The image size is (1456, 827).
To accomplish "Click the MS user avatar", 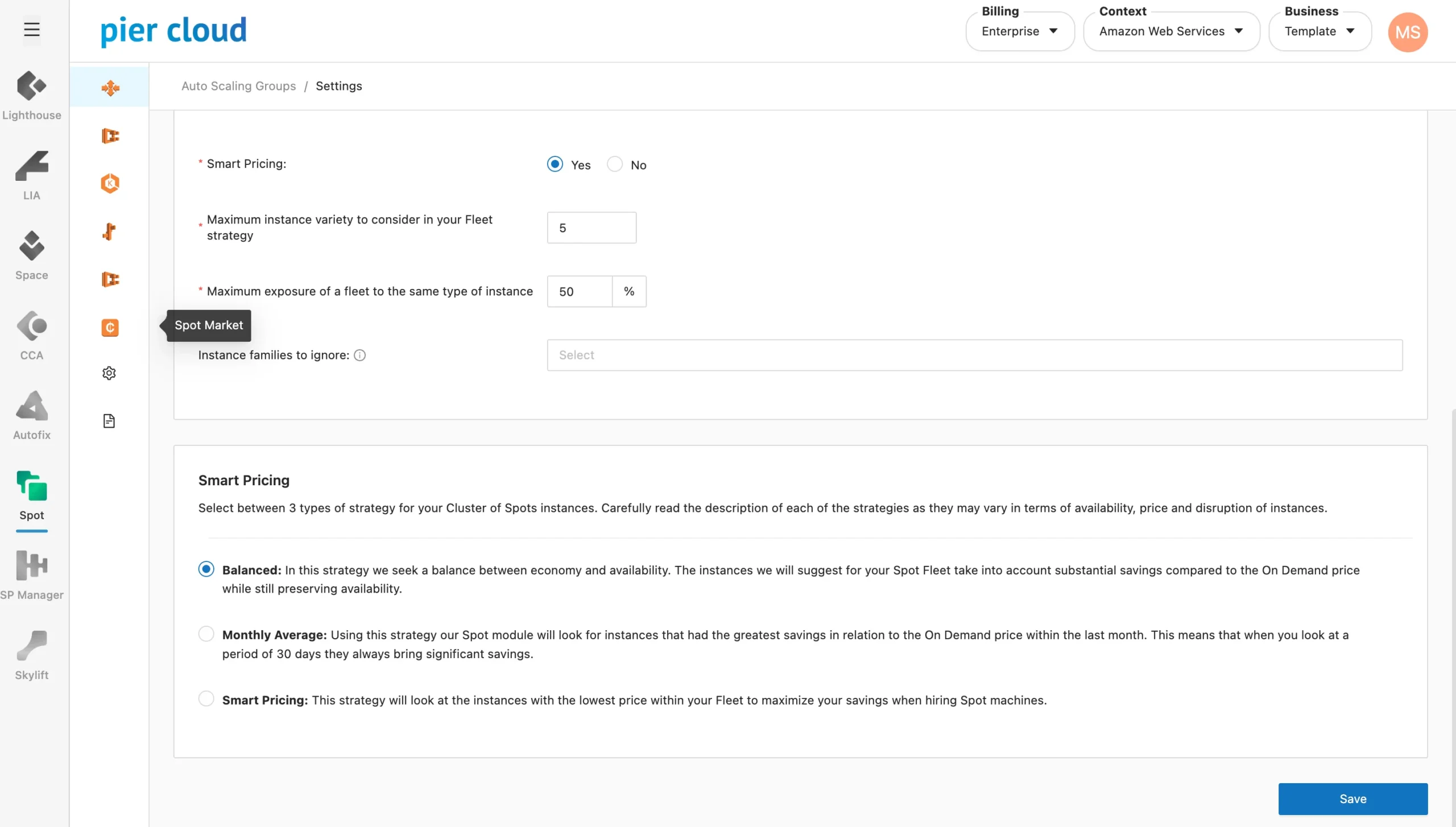I will (1408, 32).
